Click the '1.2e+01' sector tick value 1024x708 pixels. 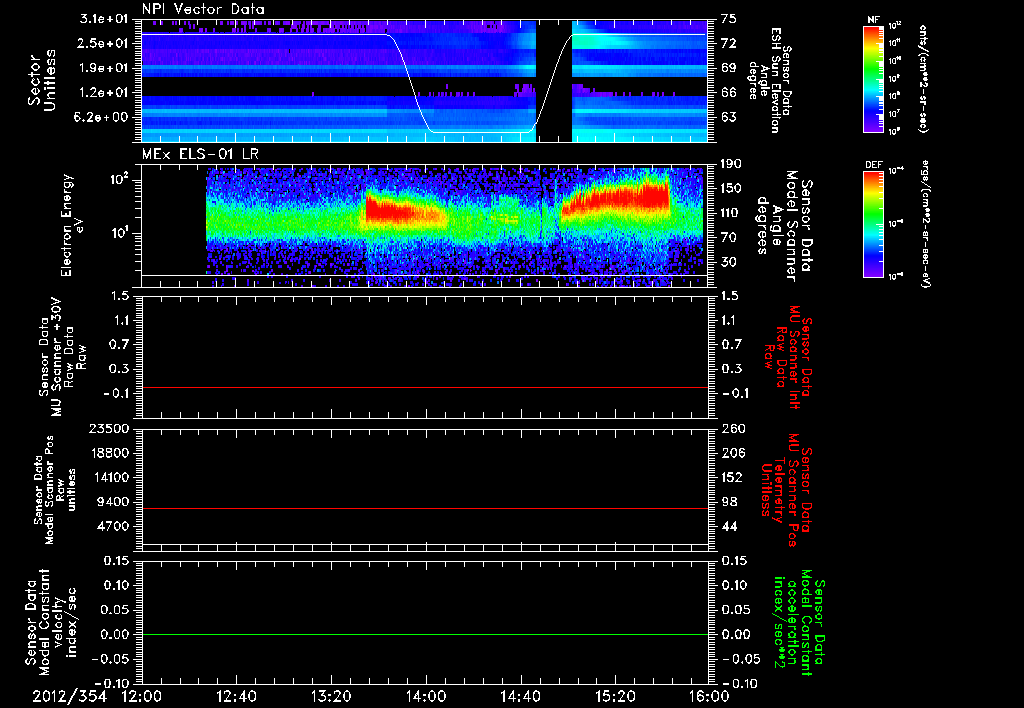pos(105,93)
